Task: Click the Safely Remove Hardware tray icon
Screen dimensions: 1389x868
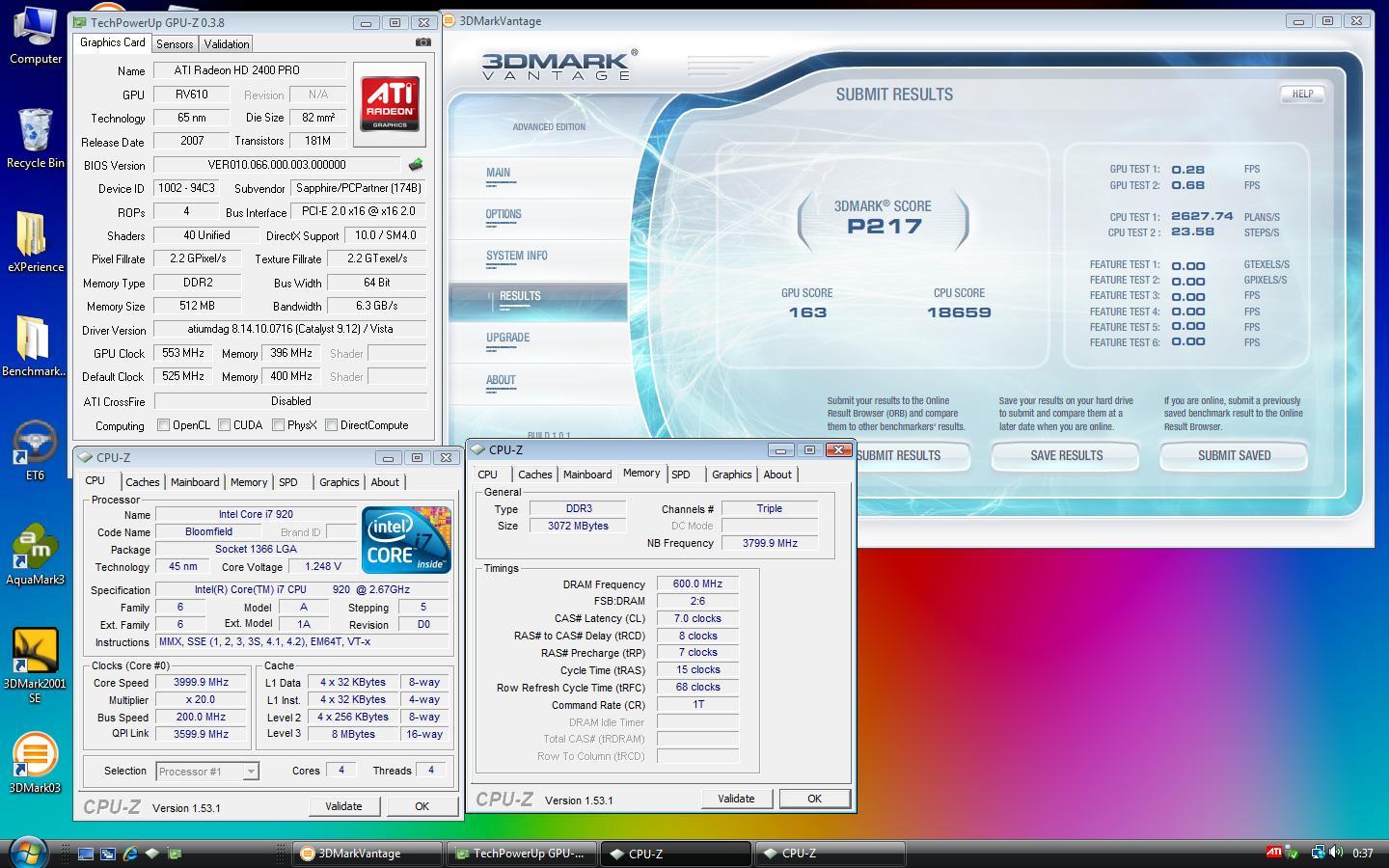Action: (1294, 853)
